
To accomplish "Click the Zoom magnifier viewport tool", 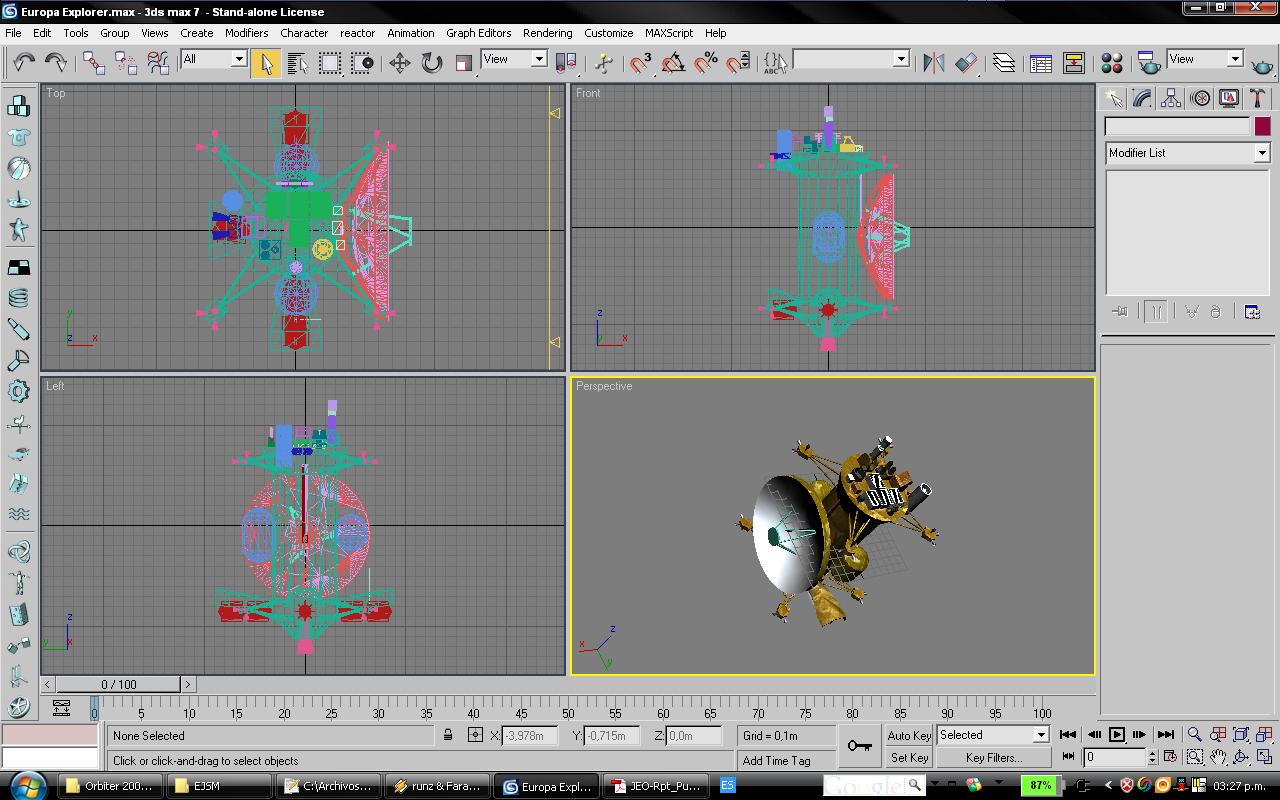I will 1195,735.
